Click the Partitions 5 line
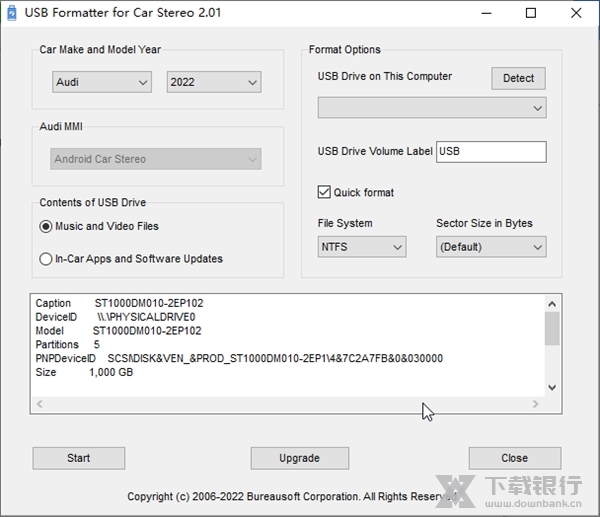This screenshot has height=517, width=600. click(67, 344)
